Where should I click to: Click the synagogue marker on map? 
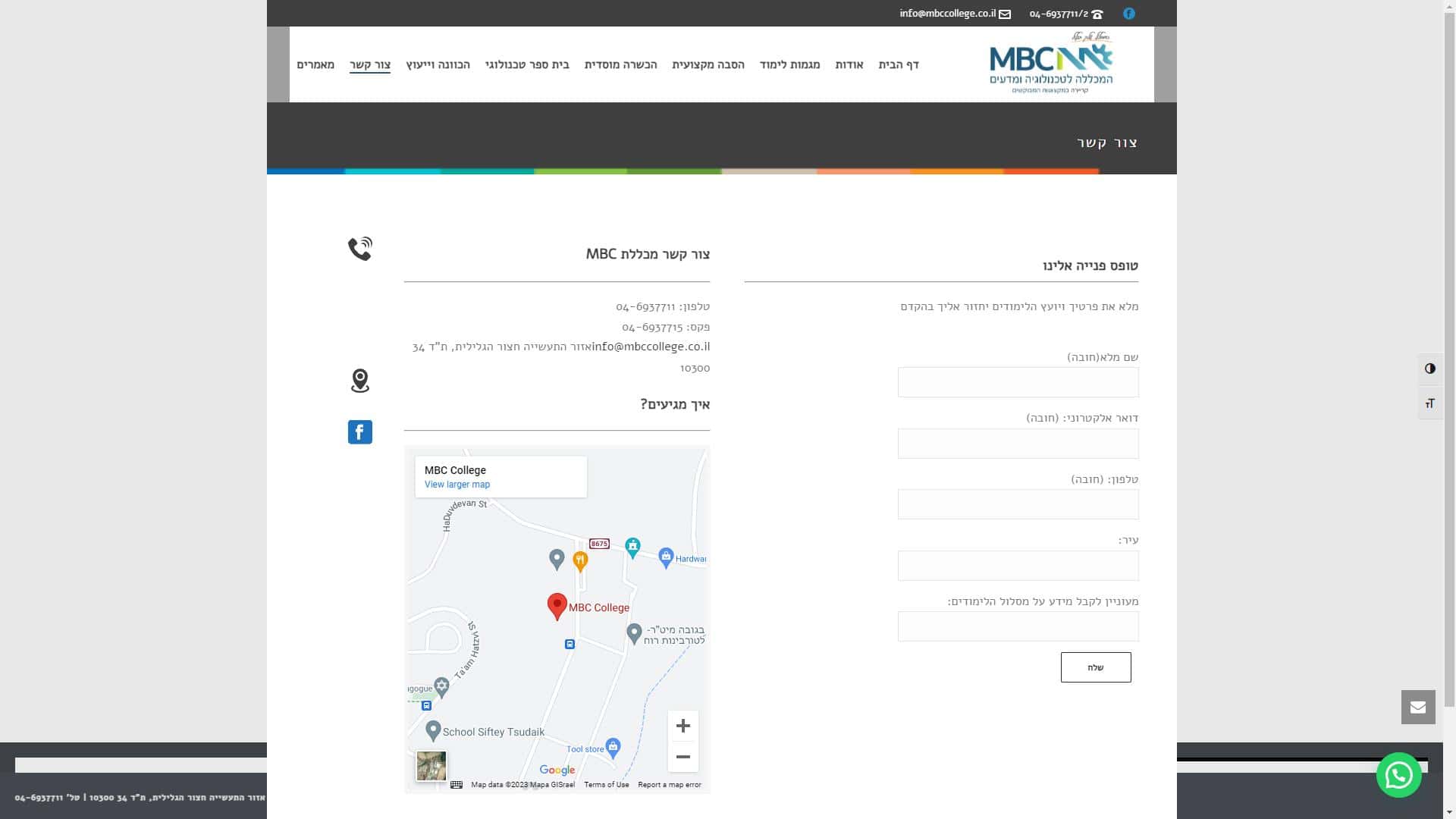442,687
